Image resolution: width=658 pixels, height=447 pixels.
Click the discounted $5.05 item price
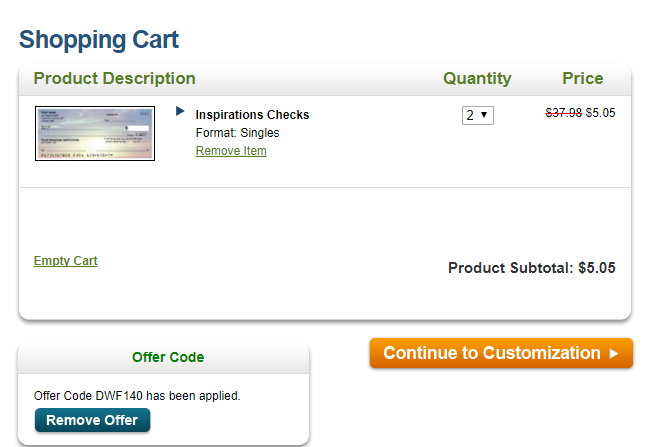tap(600, 113)
